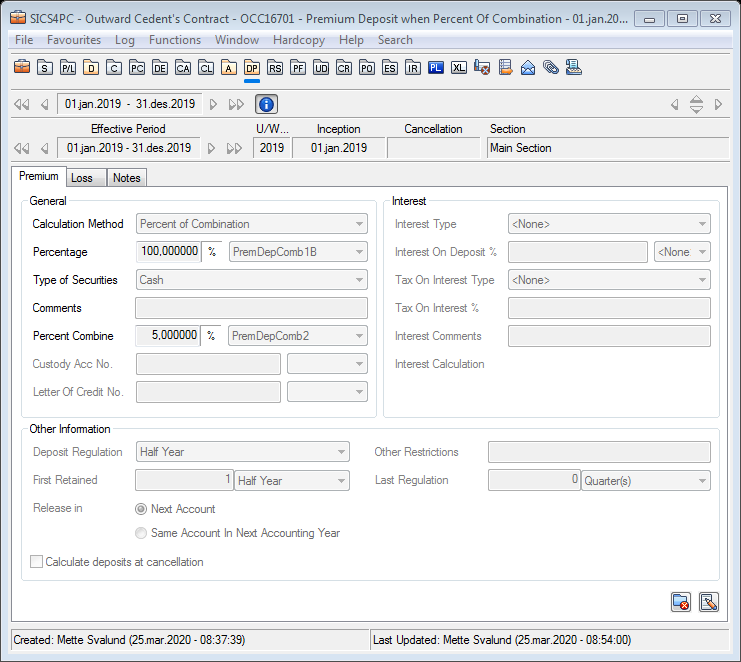The height and width of the screenshot is (662, 741).
Task: Click the bottom-right edit document button
Action: pyautogui.click(x=709, y=602)
